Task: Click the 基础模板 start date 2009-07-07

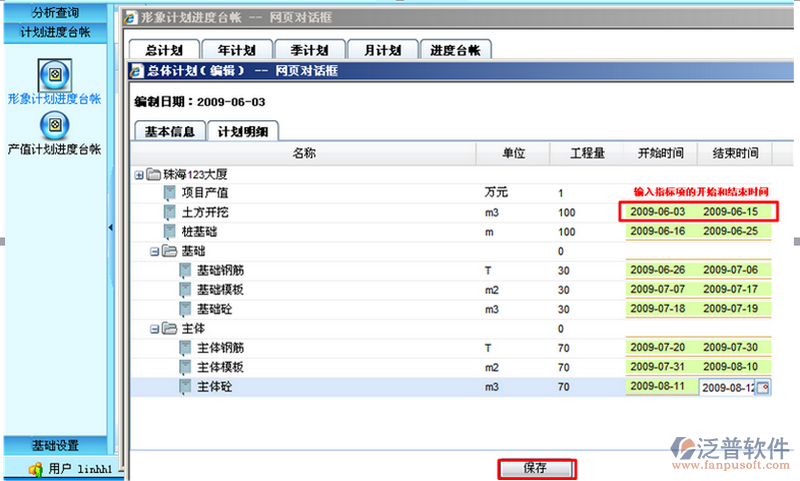Action: coord(658,289)
